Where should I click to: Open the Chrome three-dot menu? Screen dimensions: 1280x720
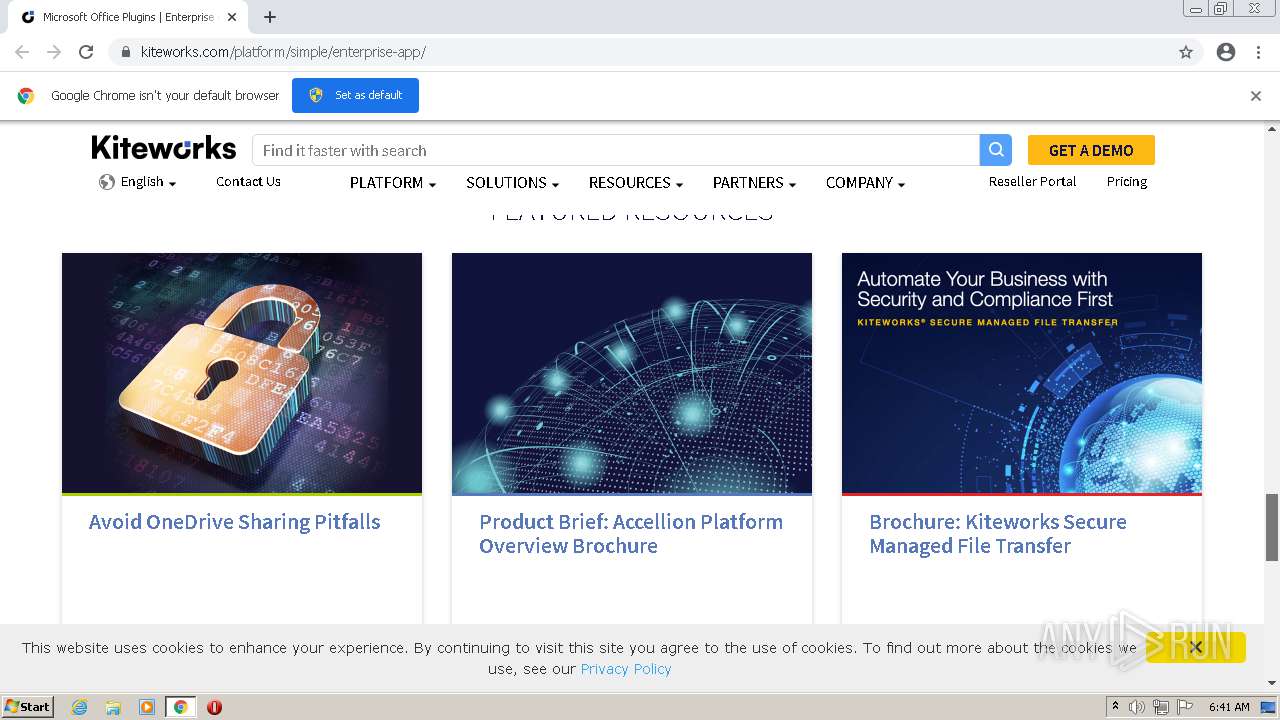(1258, 52)
